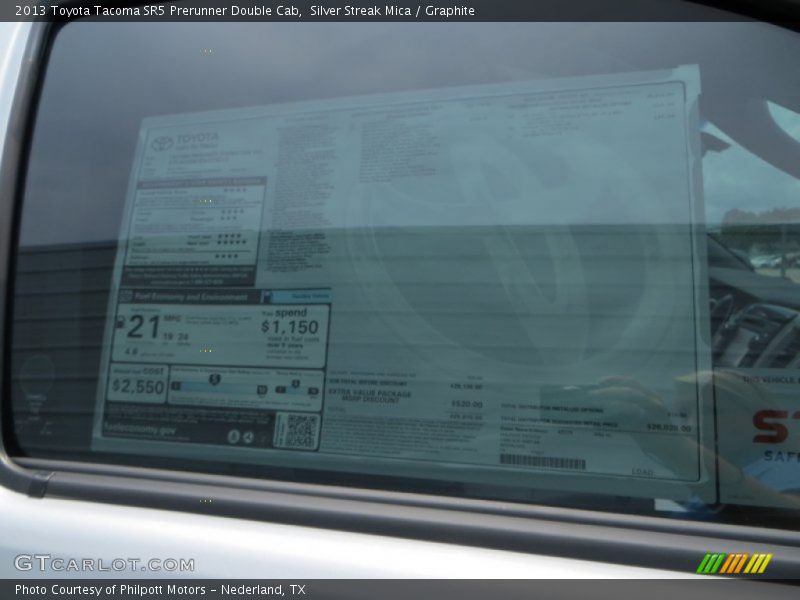
Task: Click the large "21" MPG figure on the sticker
Action: click(x=142, y=328)
